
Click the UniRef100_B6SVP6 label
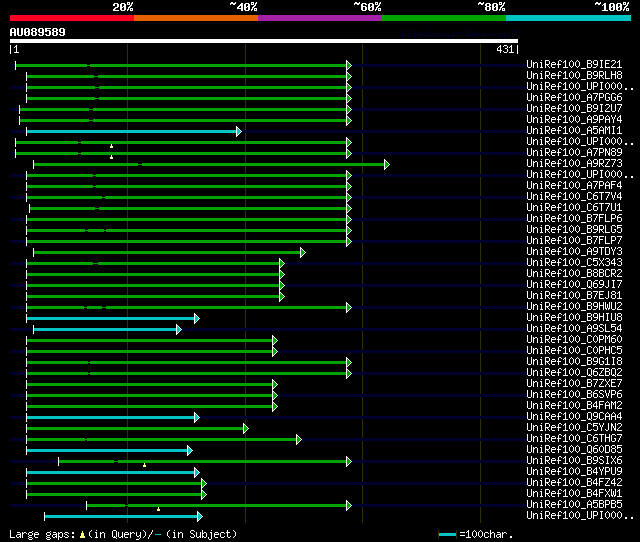[x=574, y=395]
